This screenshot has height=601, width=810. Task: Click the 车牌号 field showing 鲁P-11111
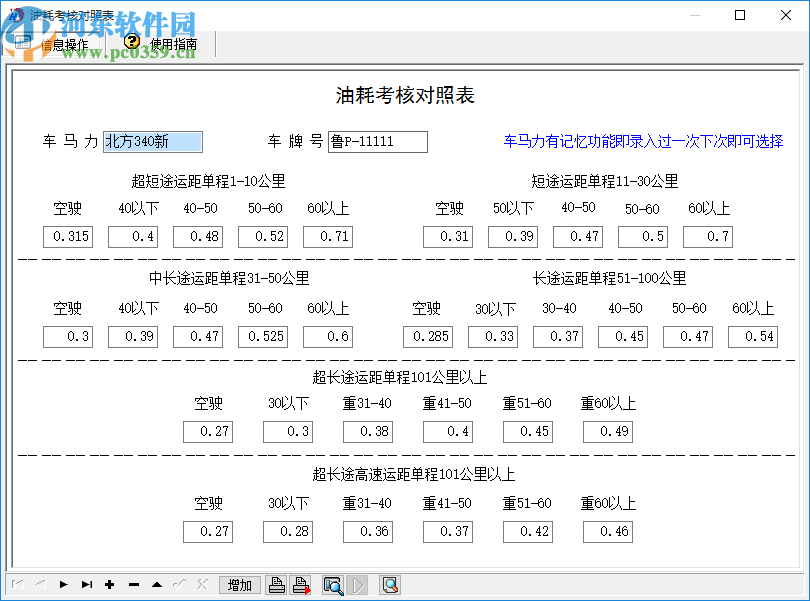click(377, 141)
